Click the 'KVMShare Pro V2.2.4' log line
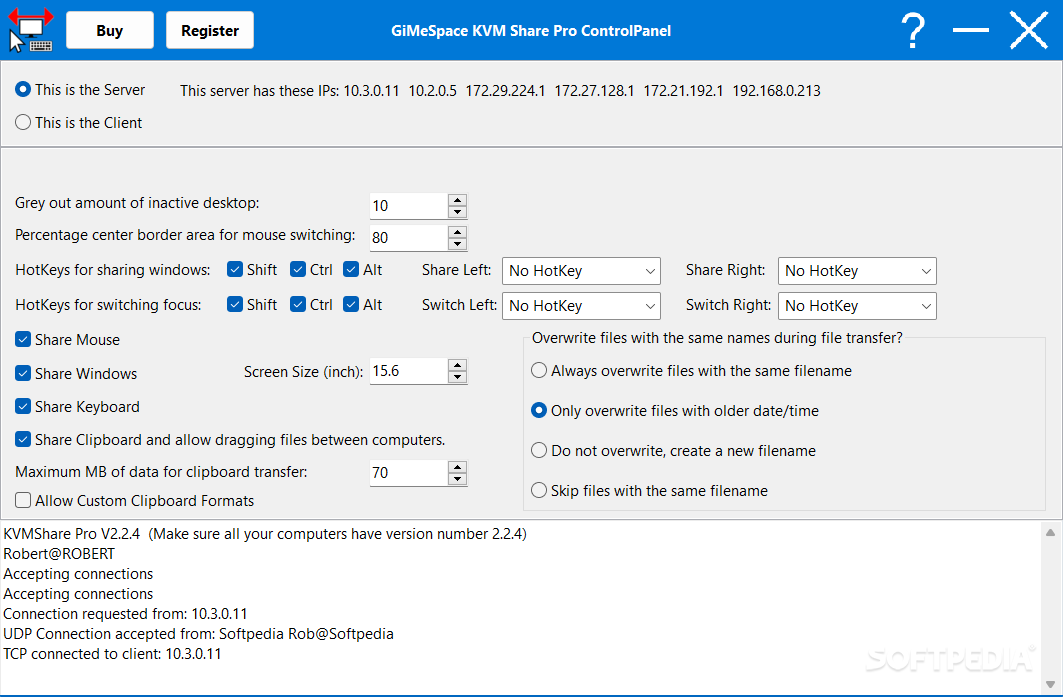Viewport: 1063px width, 697px height. (x=265, y=534)
